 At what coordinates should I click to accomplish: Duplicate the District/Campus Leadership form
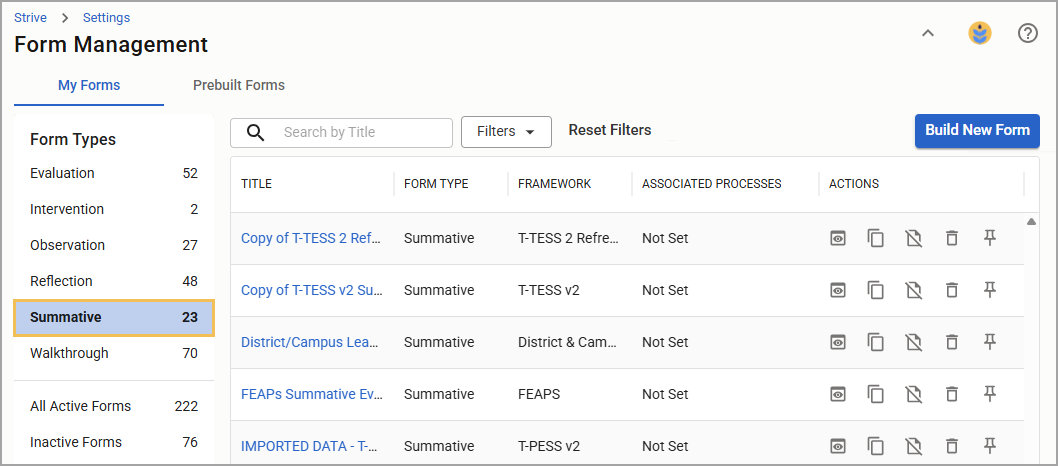point(875,342)
